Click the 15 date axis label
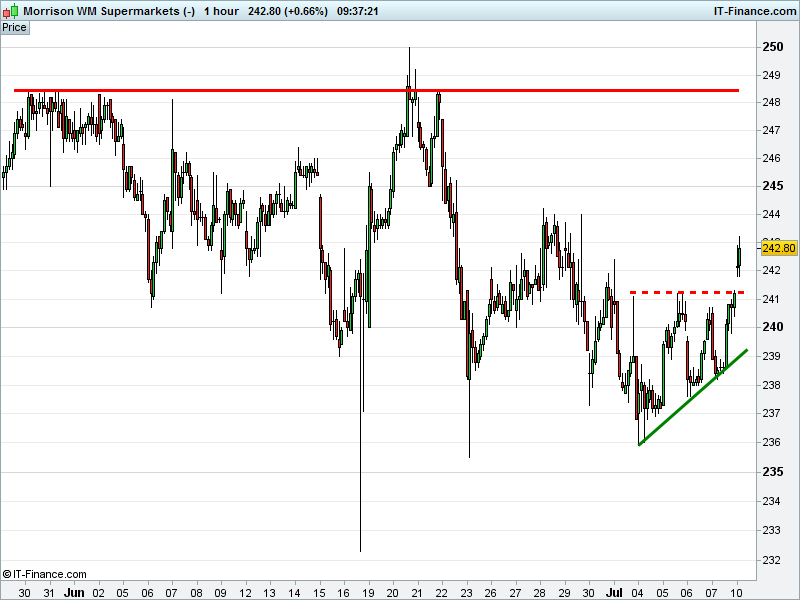The width and height of the screenshot is (800, 600). point(319,593)
